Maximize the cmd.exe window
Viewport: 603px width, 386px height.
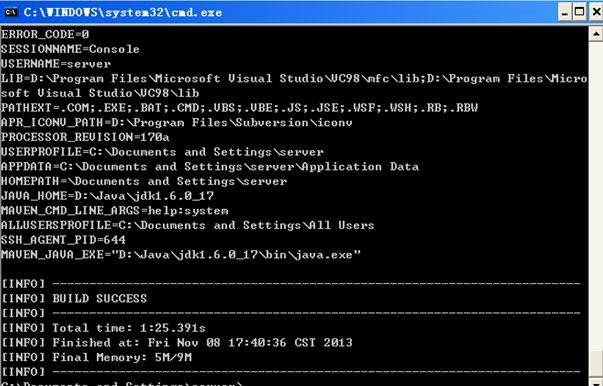(x=580, y=13)
